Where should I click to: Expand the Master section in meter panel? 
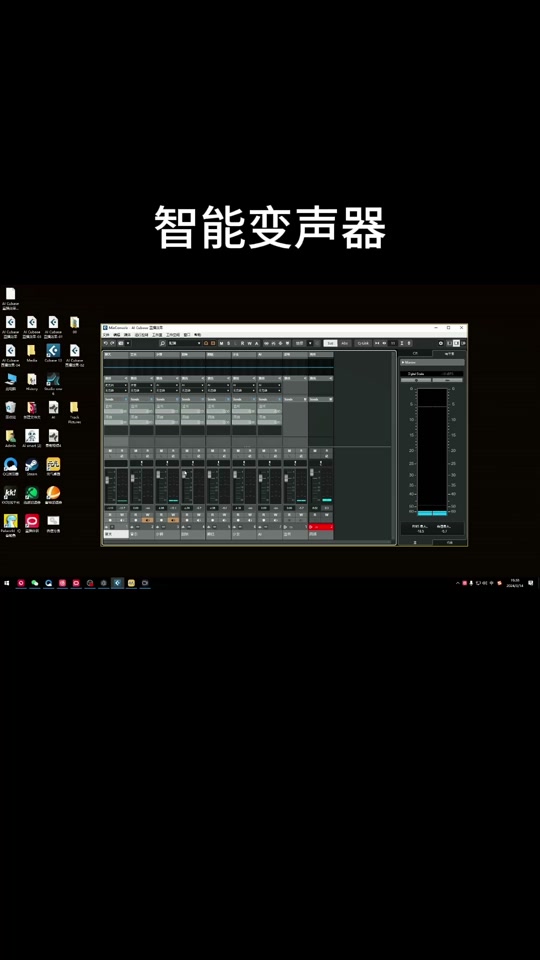(432, 362)
